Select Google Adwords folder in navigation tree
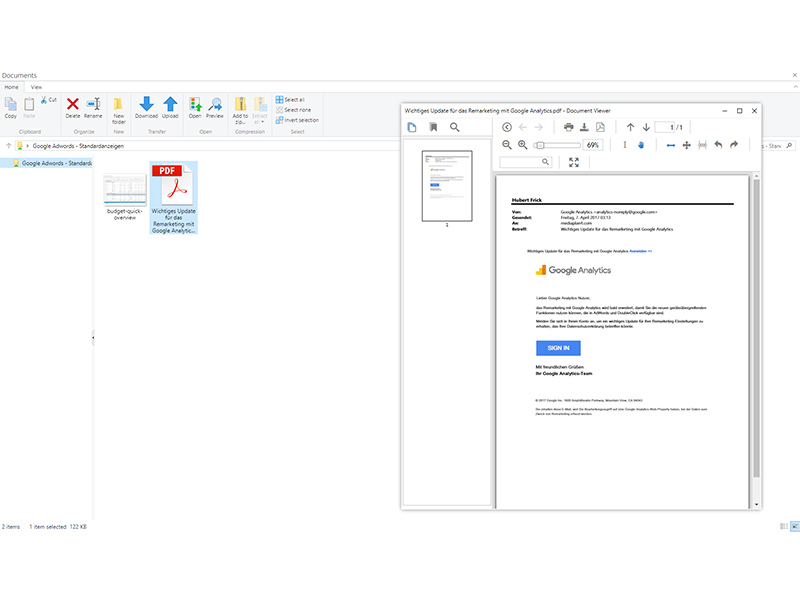800x600 pixels. (53, 163)
